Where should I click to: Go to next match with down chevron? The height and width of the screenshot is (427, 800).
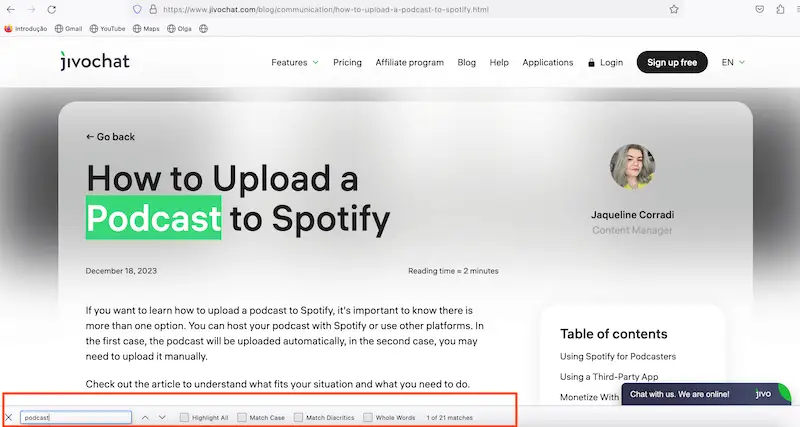click(x=162, y=417)
